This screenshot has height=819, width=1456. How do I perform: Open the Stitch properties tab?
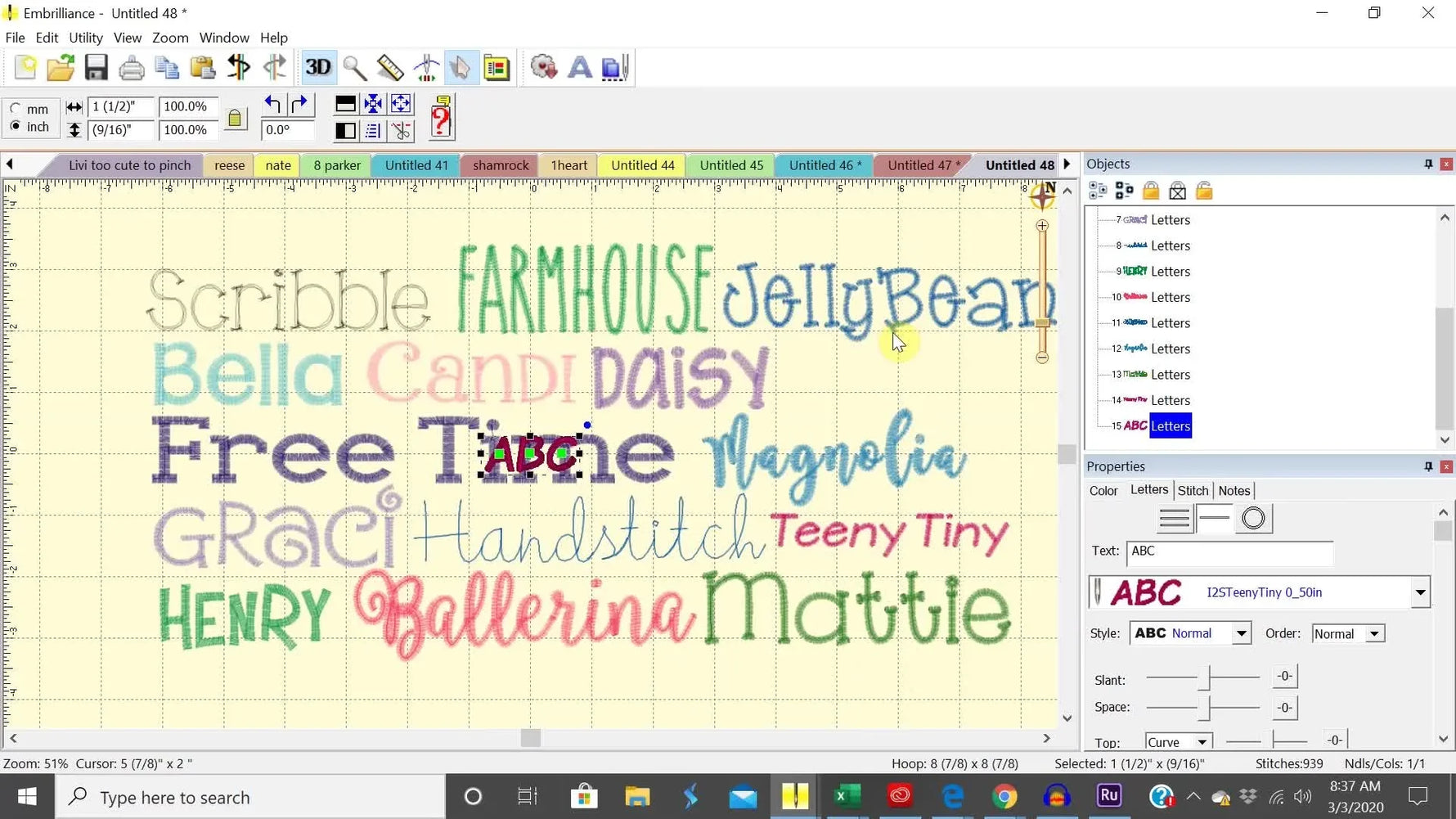[1193, 491]
